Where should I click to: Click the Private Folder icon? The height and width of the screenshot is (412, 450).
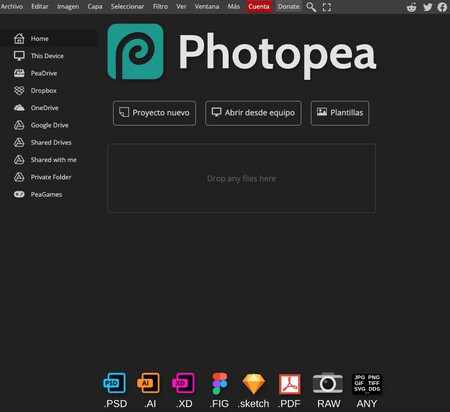19,177
